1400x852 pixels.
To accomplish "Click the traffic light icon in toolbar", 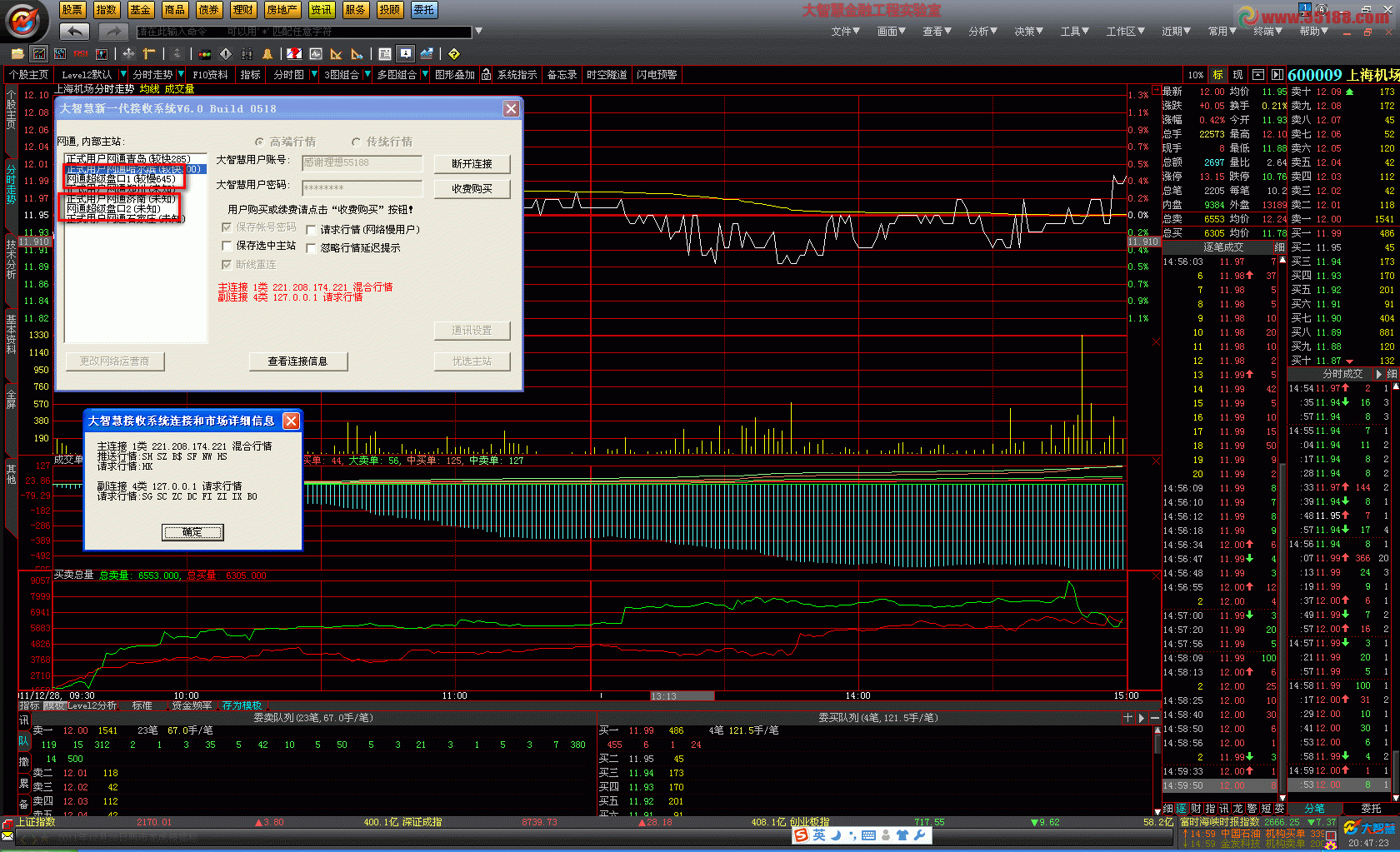I will pos(204,54).
